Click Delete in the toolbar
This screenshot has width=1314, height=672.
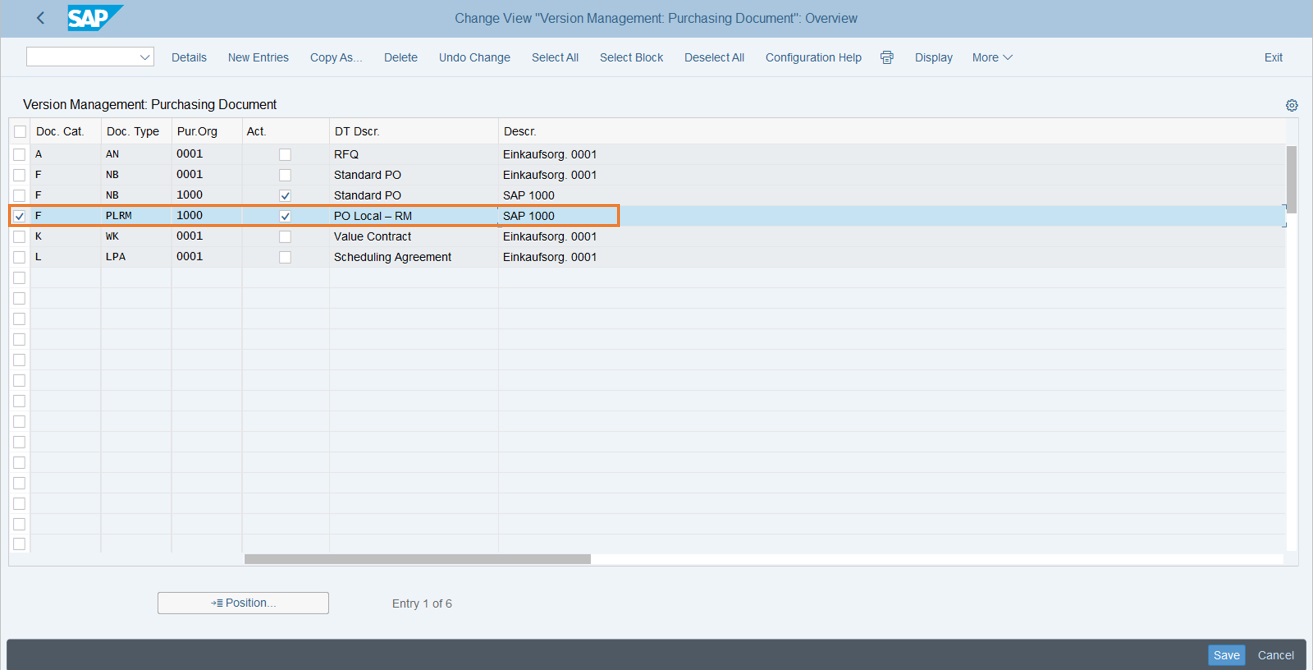pyautogui.click(x=400, y=57)
